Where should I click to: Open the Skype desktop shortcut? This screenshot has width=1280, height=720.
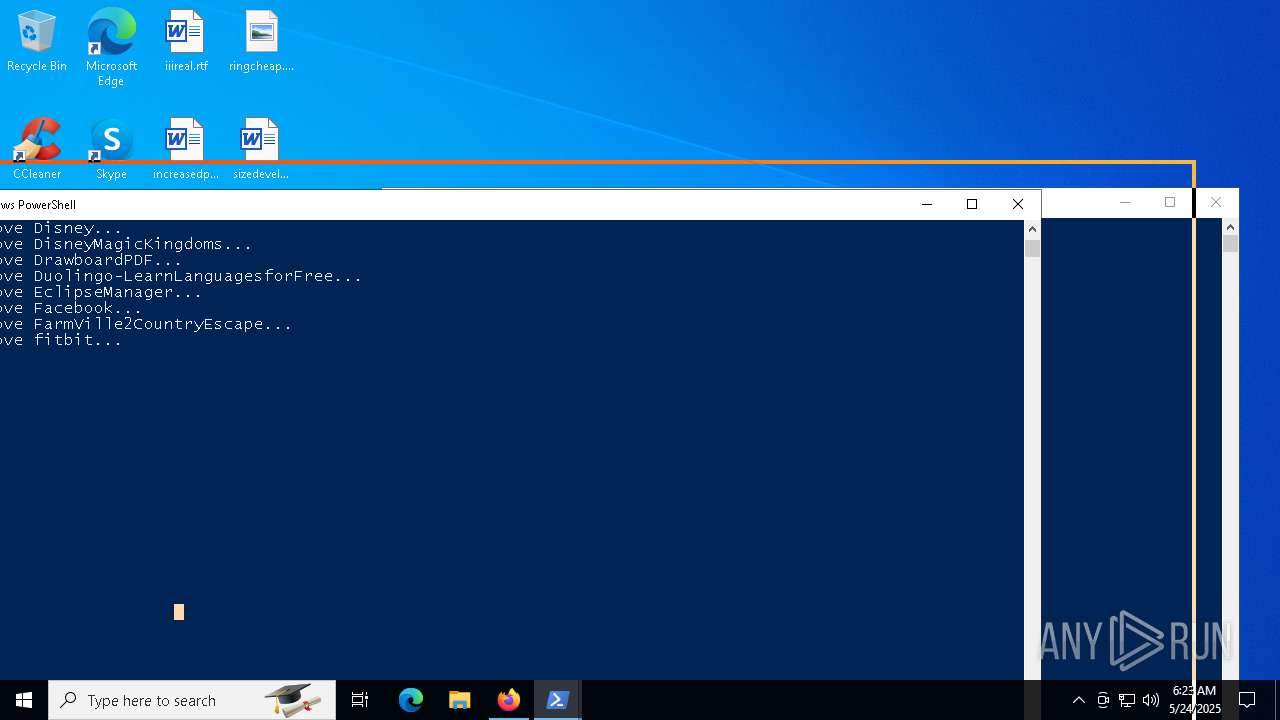coord(111,149)
